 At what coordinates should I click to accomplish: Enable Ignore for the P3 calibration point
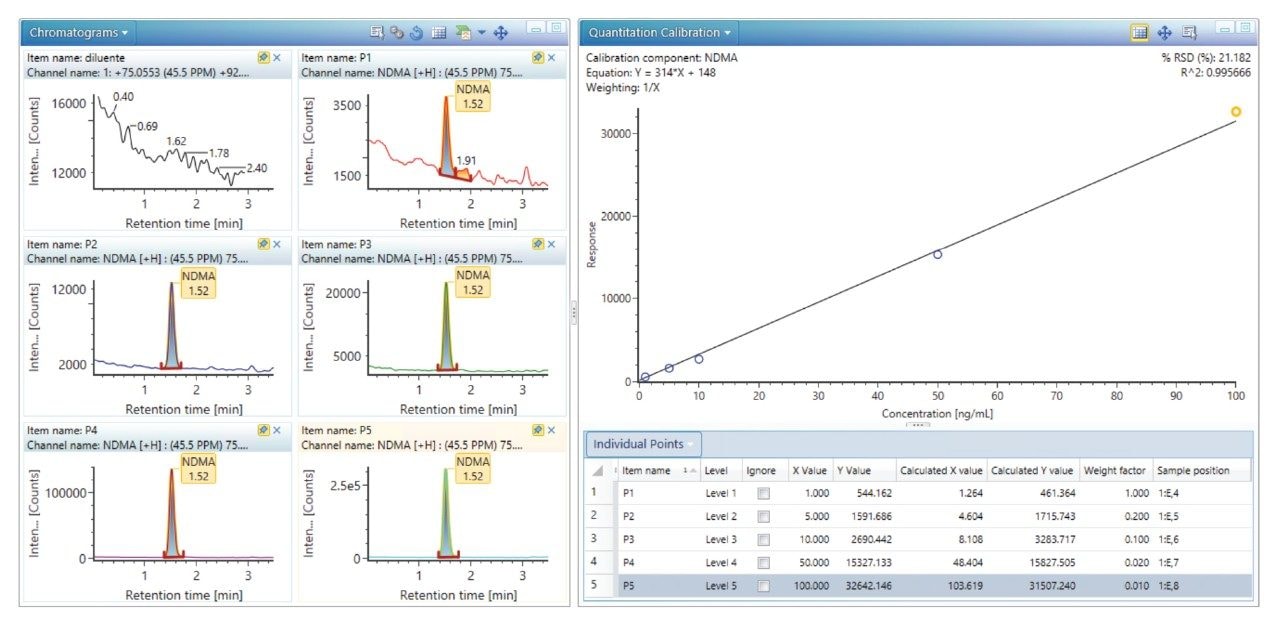click(763, 540)
